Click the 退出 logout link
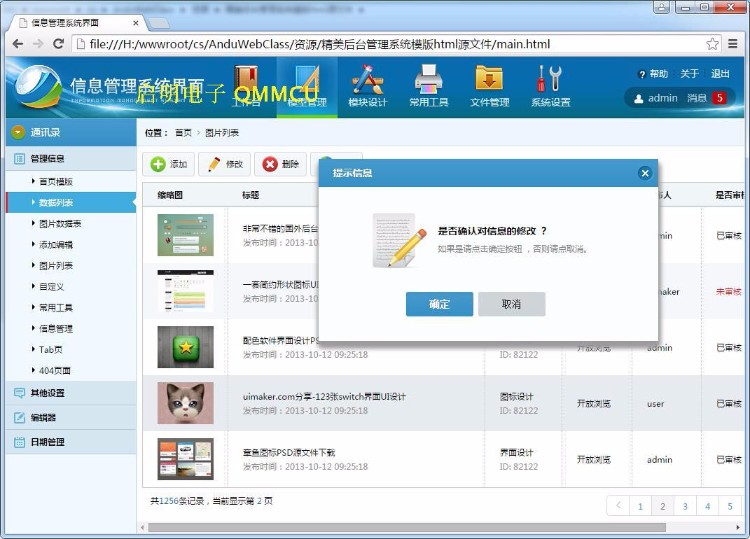750x539 pixels. [720, 74]
